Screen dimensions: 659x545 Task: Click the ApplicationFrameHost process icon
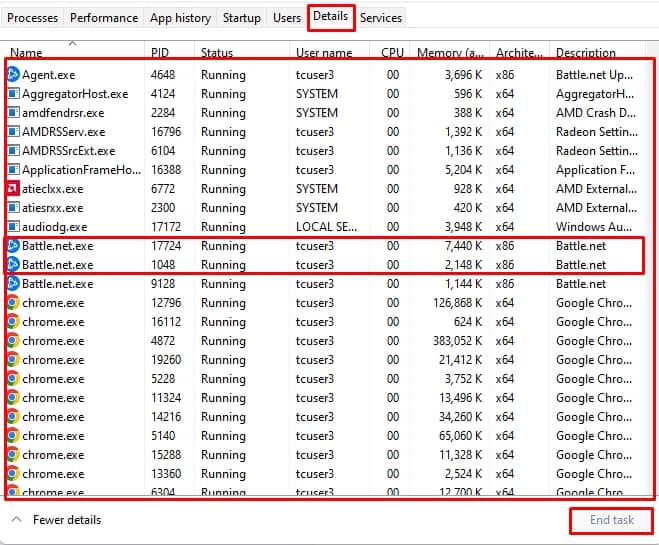(13, 169)
